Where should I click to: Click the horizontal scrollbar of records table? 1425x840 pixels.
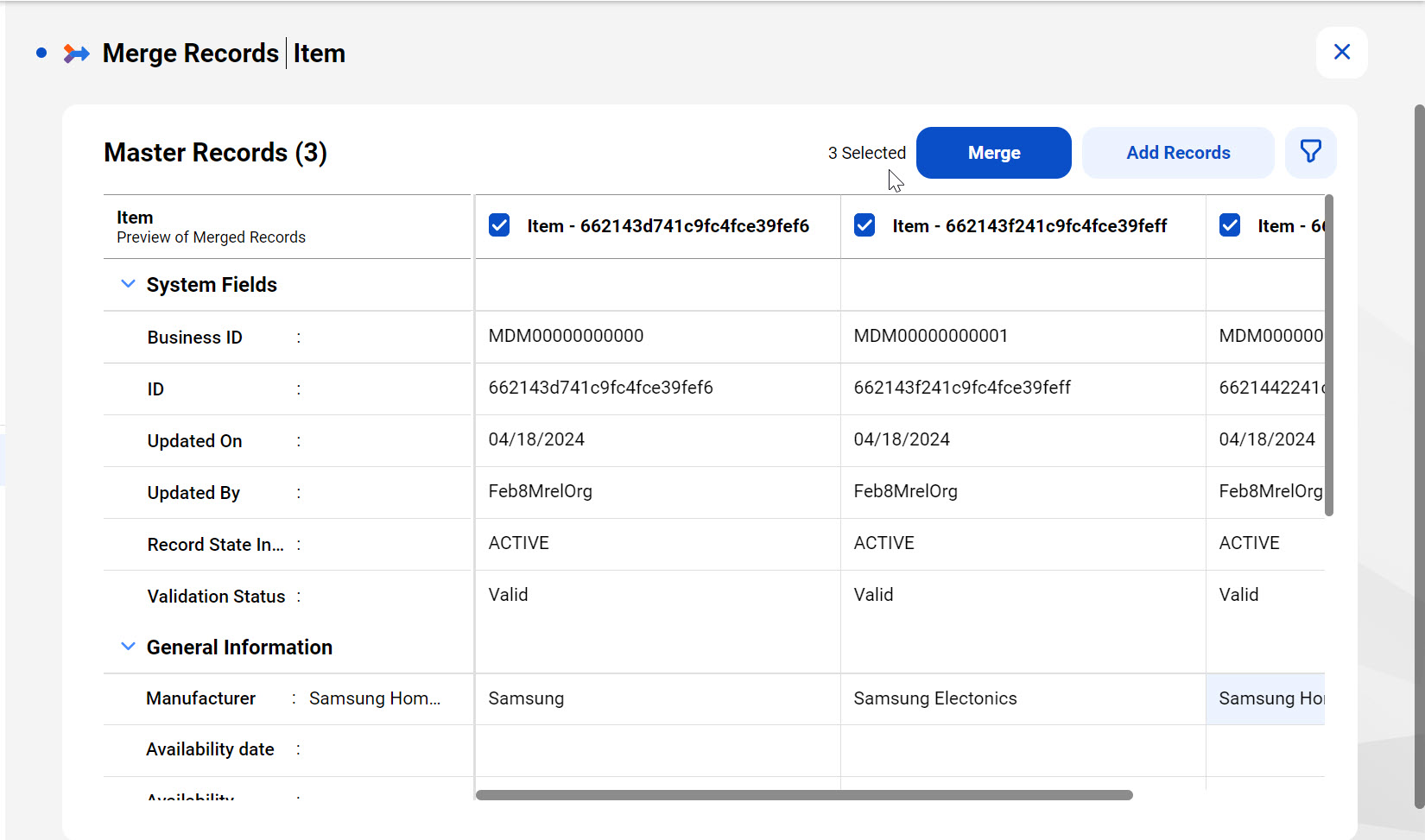pyautogui.click(x=804, y=795)
